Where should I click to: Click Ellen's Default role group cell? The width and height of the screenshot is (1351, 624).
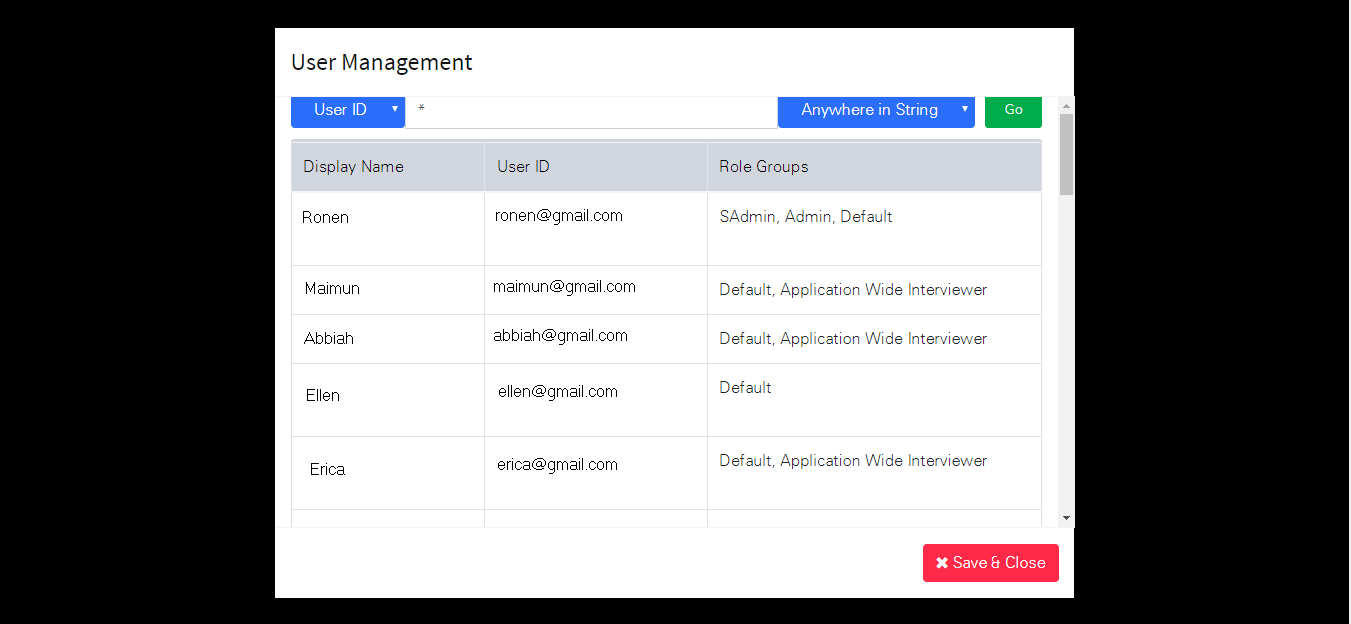[874, 400]
